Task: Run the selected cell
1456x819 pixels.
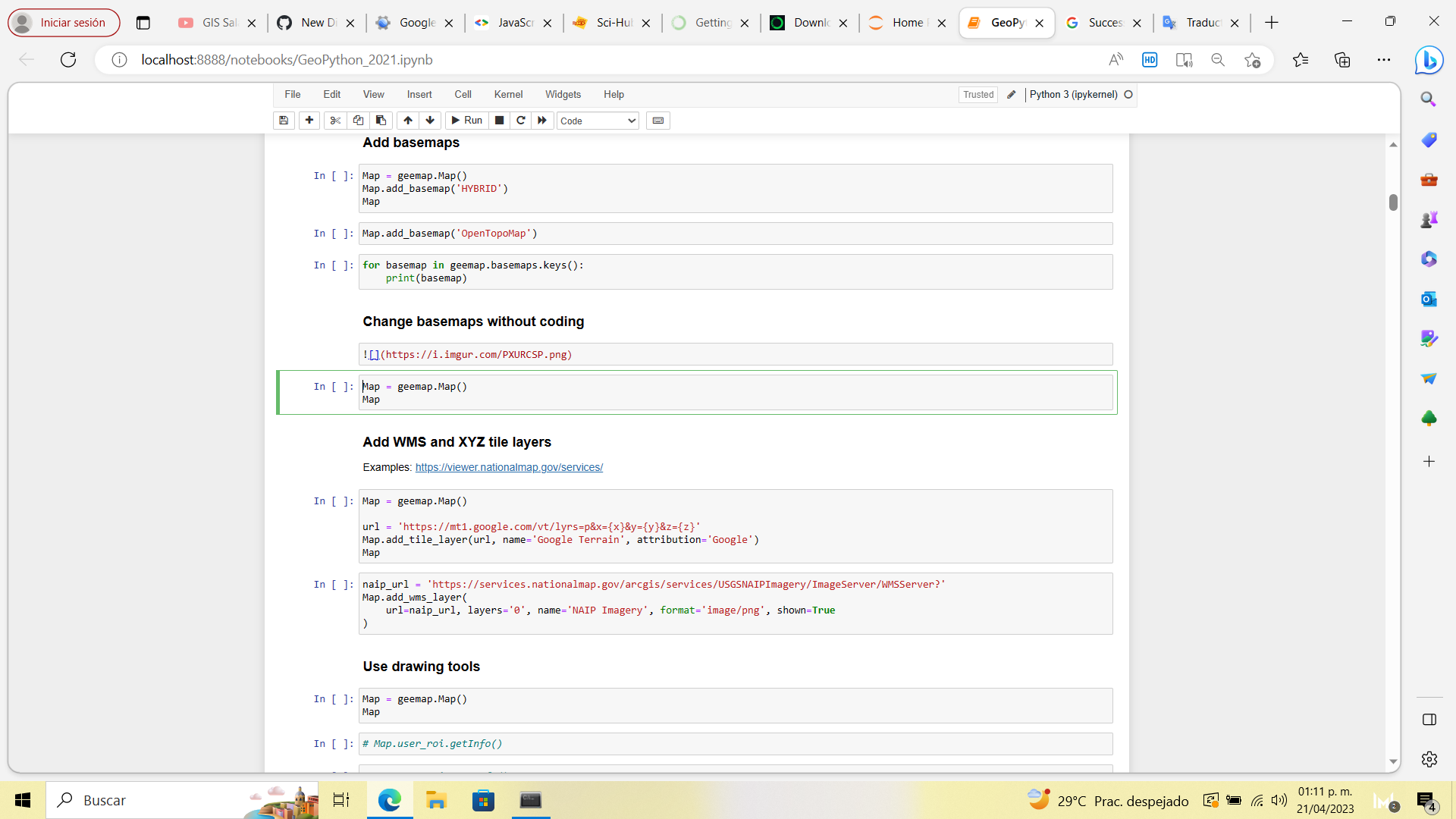Action: [466, 120]
